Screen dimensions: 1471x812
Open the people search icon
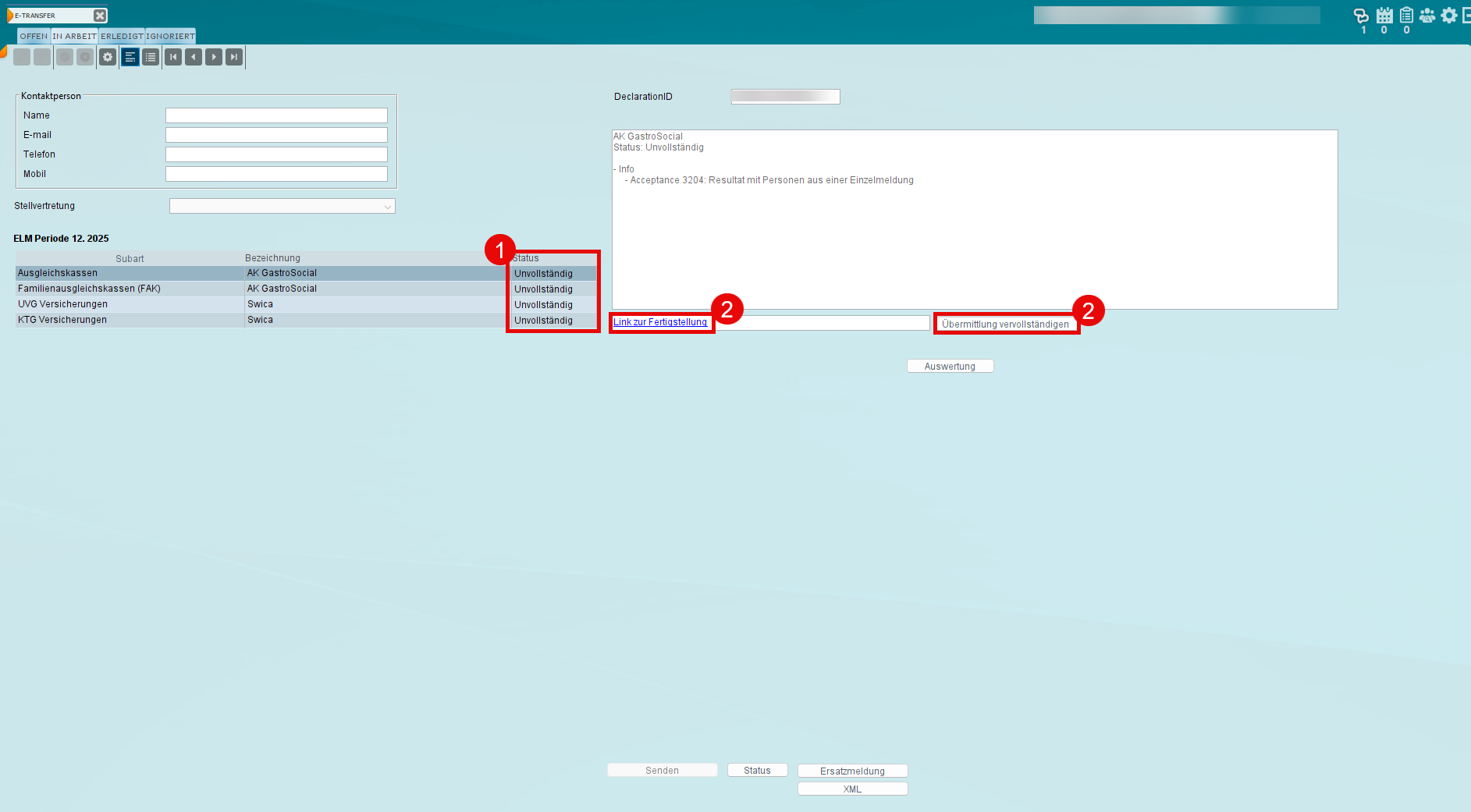click(x=1427, y=16)
